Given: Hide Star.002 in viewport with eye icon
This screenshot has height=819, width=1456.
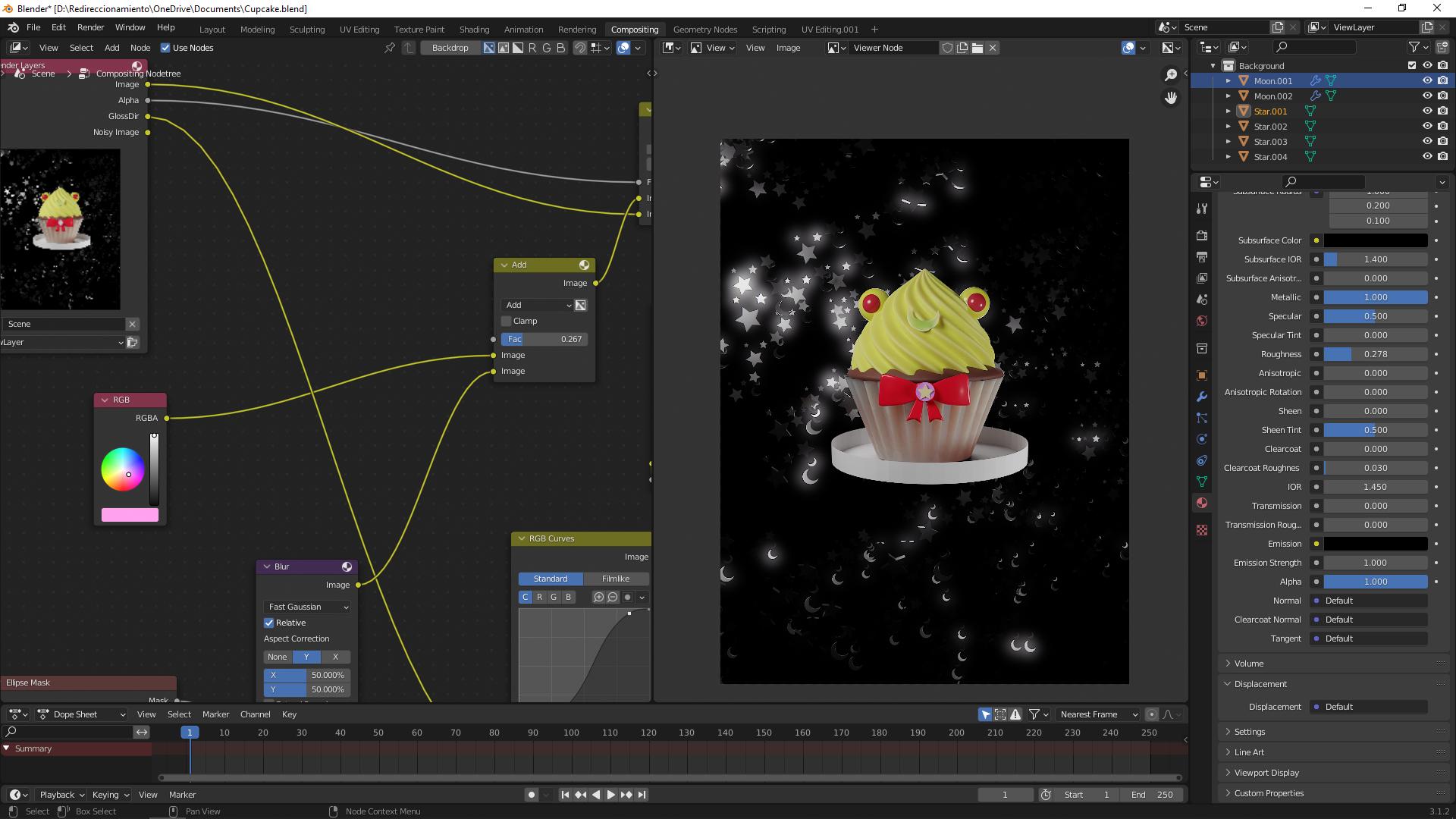Looking at the screenshot, I should click(1427, 126).
